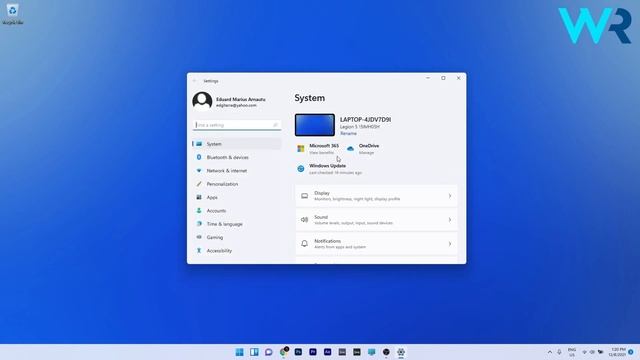This screenshot has width=640, height=360.
Task: Click the Find a setting search box
Action: click(237, 125)
